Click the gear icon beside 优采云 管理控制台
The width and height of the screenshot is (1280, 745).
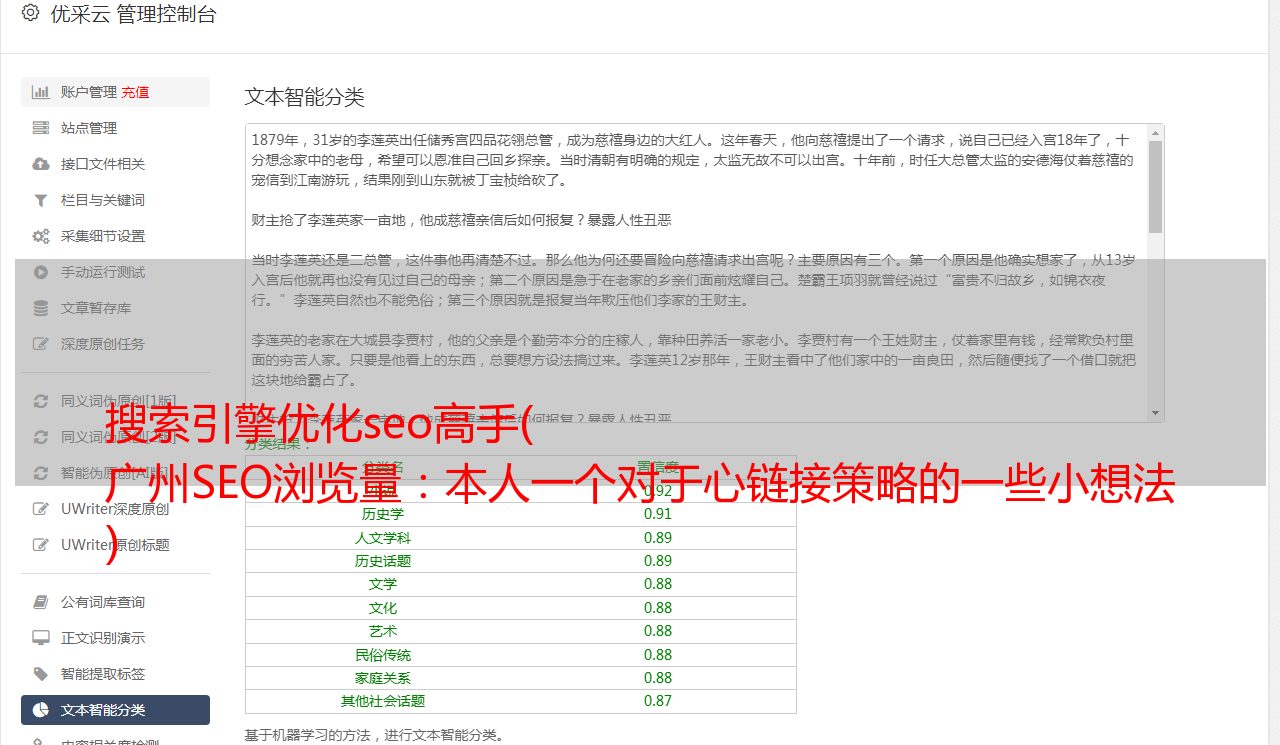pos(30,13)
